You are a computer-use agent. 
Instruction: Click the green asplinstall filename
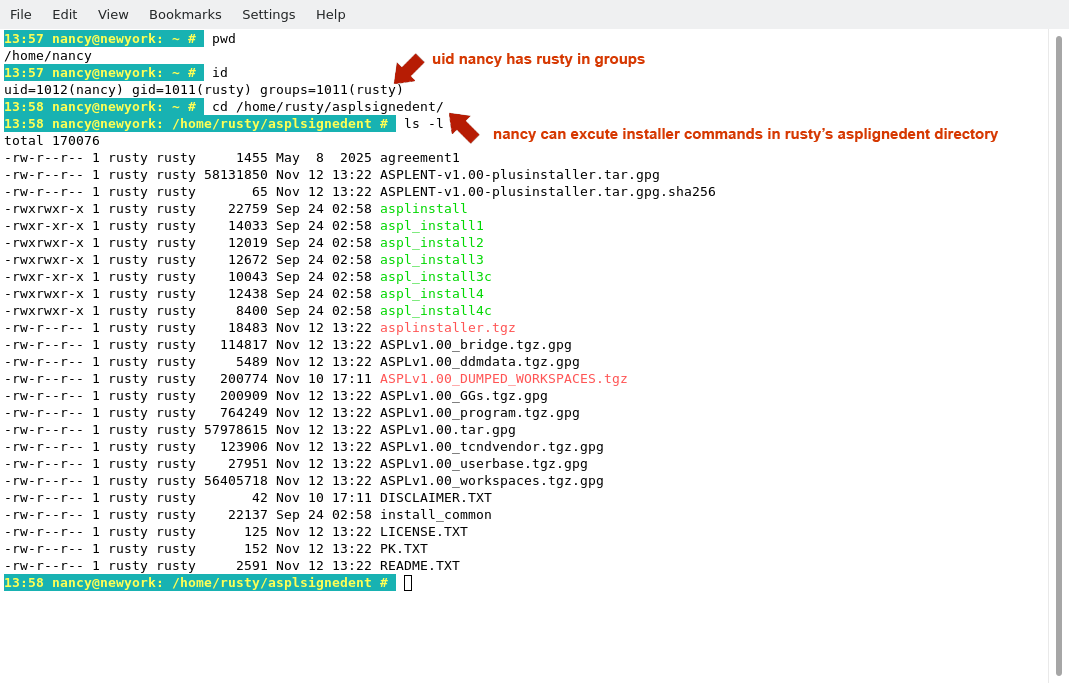tap(423, 209)
